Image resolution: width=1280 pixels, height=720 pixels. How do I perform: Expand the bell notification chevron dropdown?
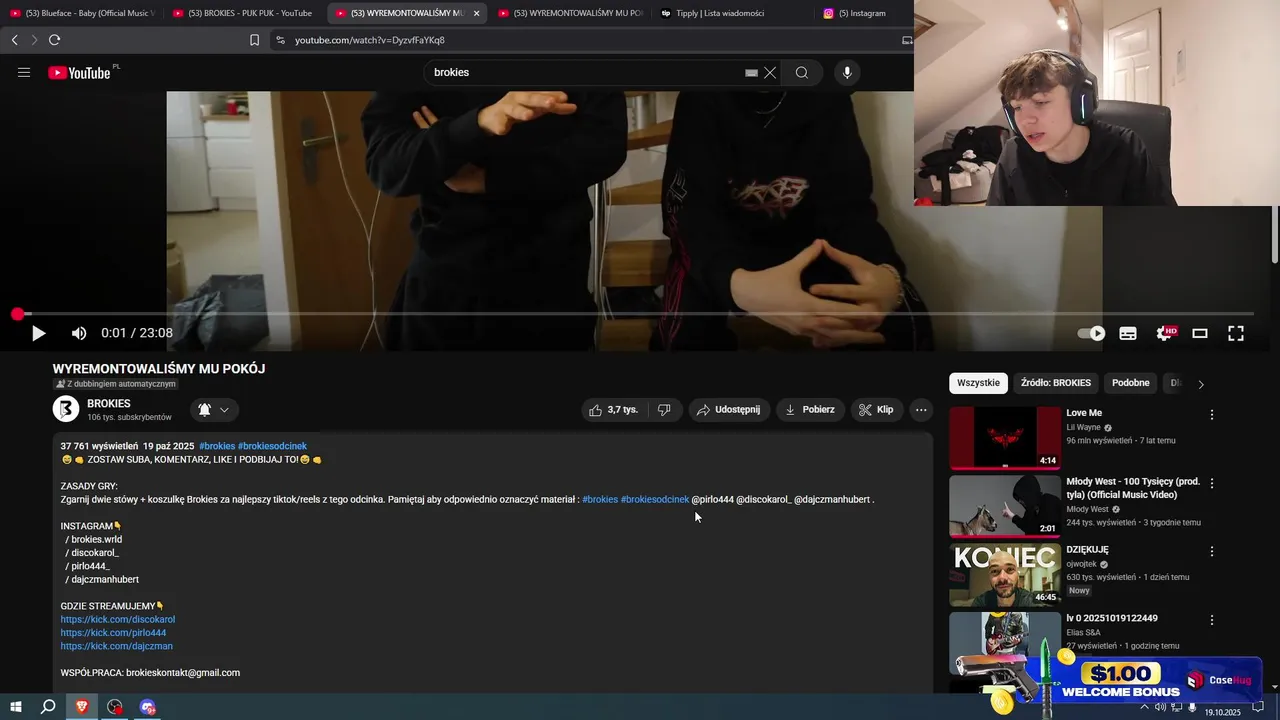pos(225,410)
